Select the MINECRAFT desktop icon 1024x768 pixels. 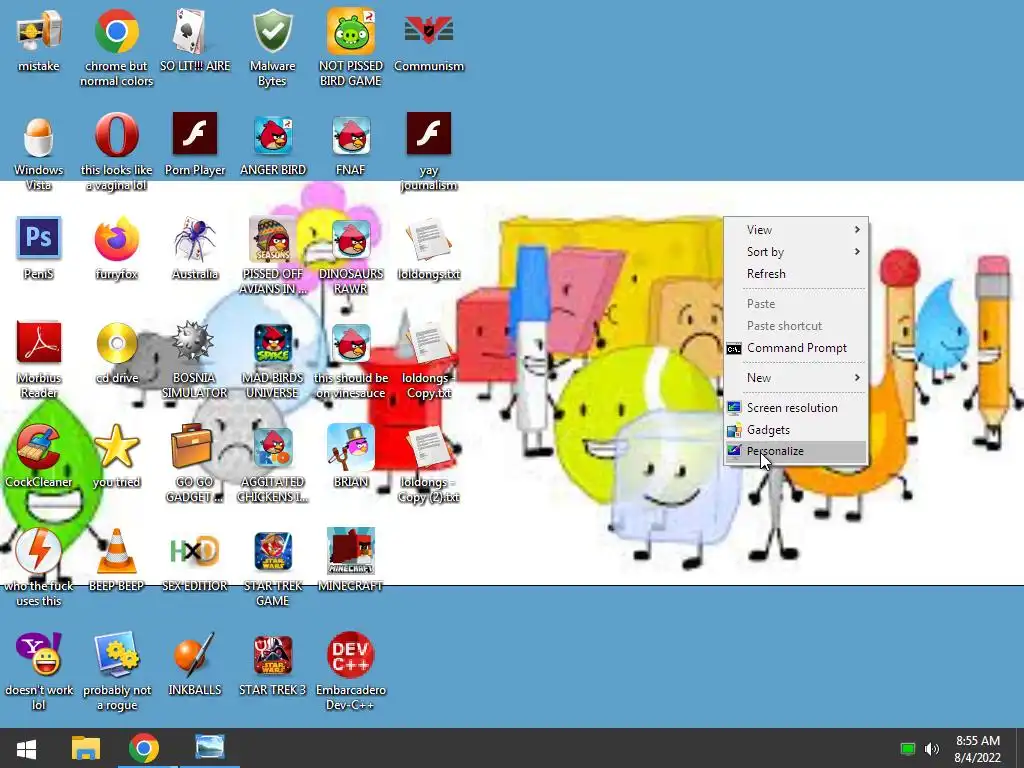click(x=351, y=551)
